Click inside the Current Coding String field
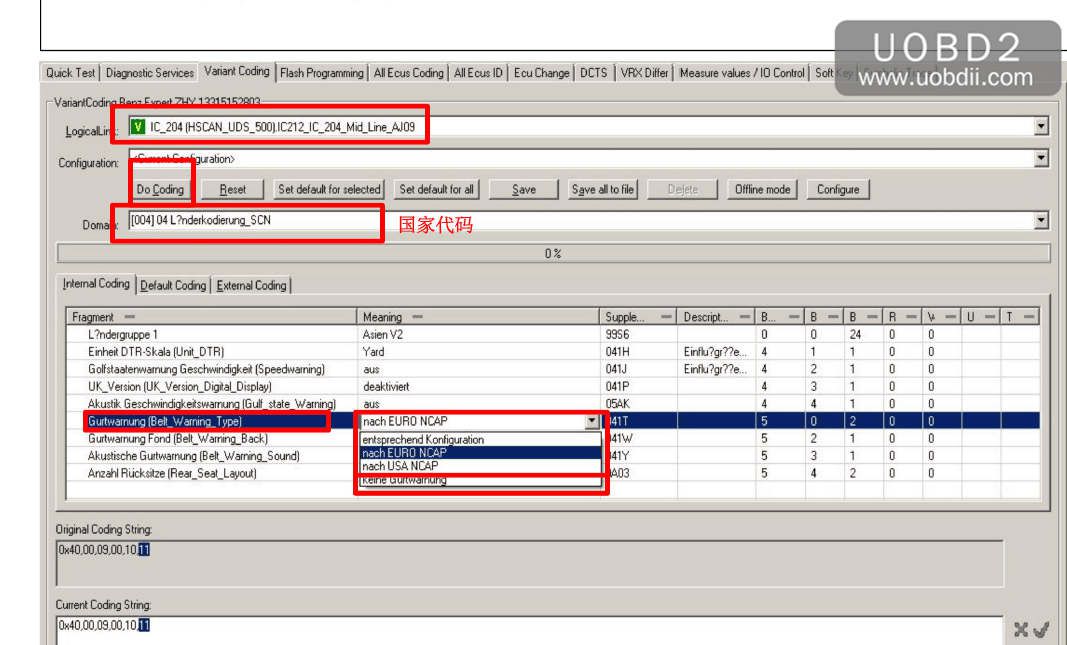Viewport: 1067px width, 645px height. point(500,626)
